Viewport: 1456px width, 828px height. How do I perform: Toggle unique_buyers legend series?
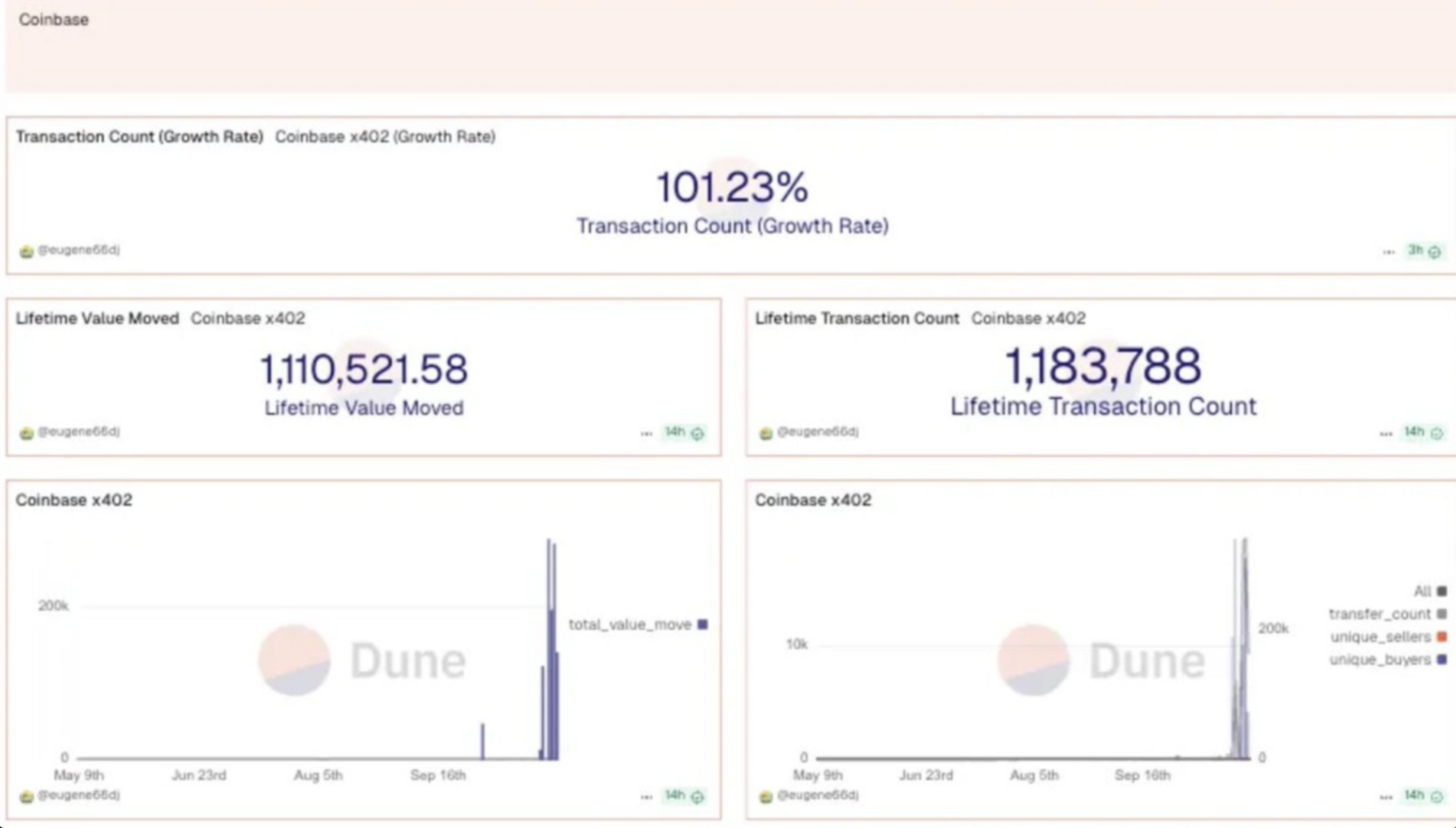[x=1389, y=660]
